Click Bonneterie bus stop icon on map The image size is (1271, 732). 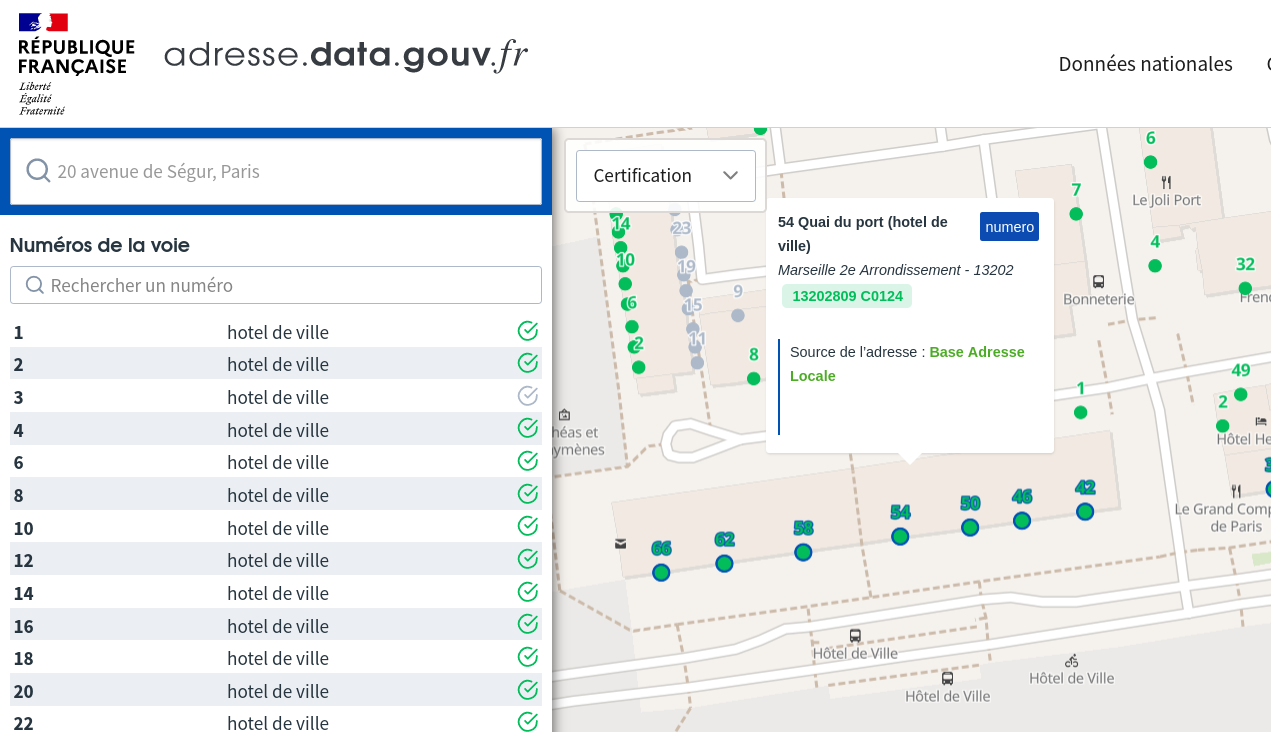(1099, 282)
